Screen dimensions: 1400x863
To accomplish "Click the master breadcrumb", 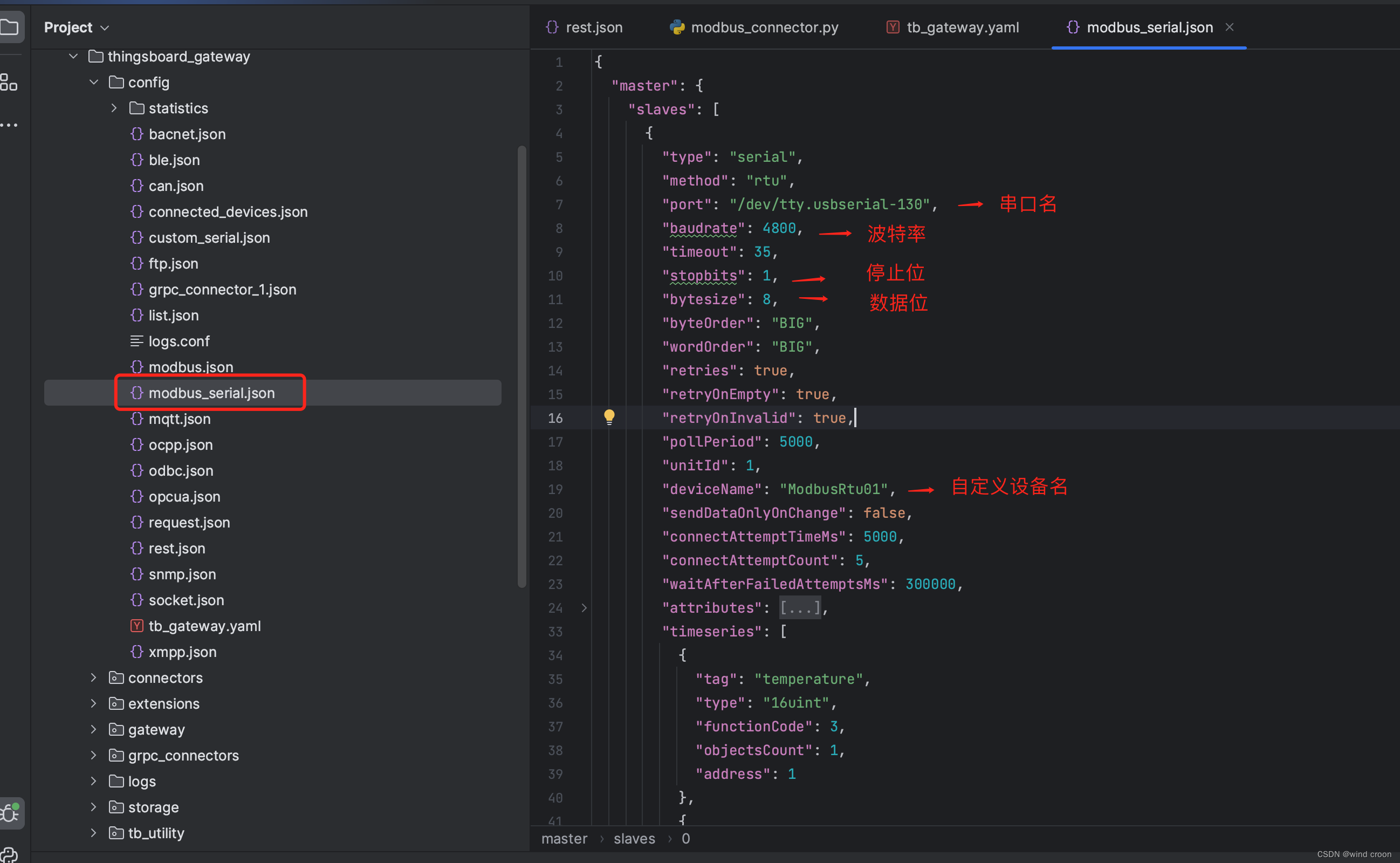I will (564, 838).
